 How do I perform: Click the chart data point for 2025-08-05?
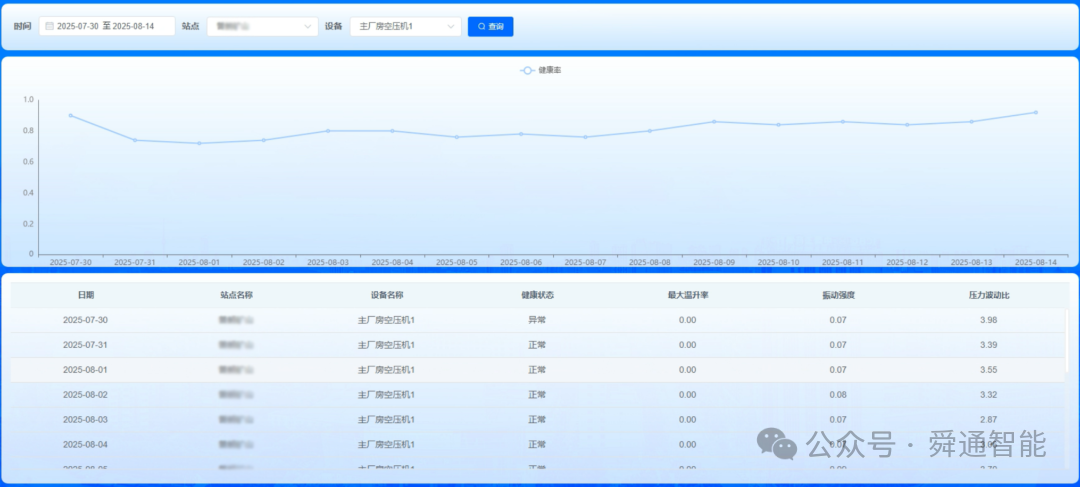(457, 137)
